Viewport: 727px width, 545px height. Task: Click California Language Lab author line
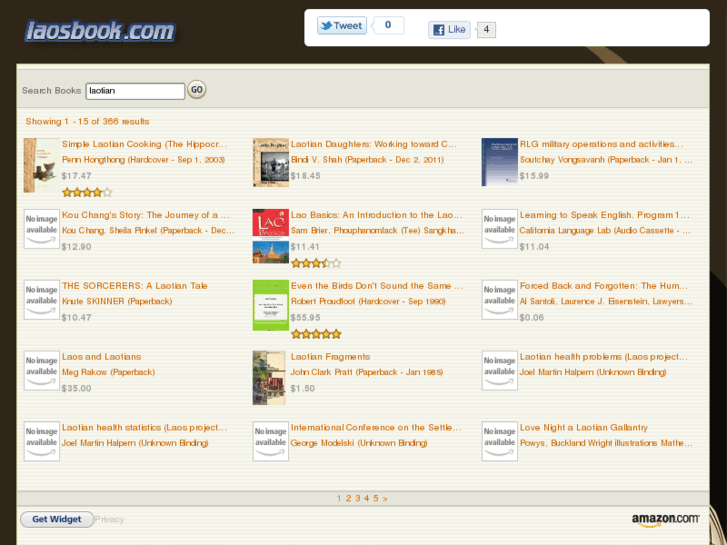605,231
